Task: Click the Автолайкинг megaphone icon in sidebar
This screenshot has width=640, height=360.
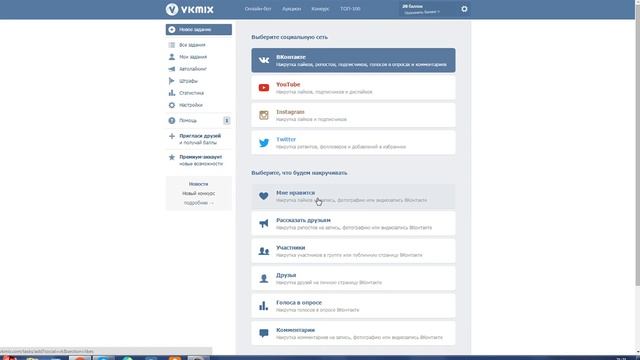Action: (x=172, y=69)
